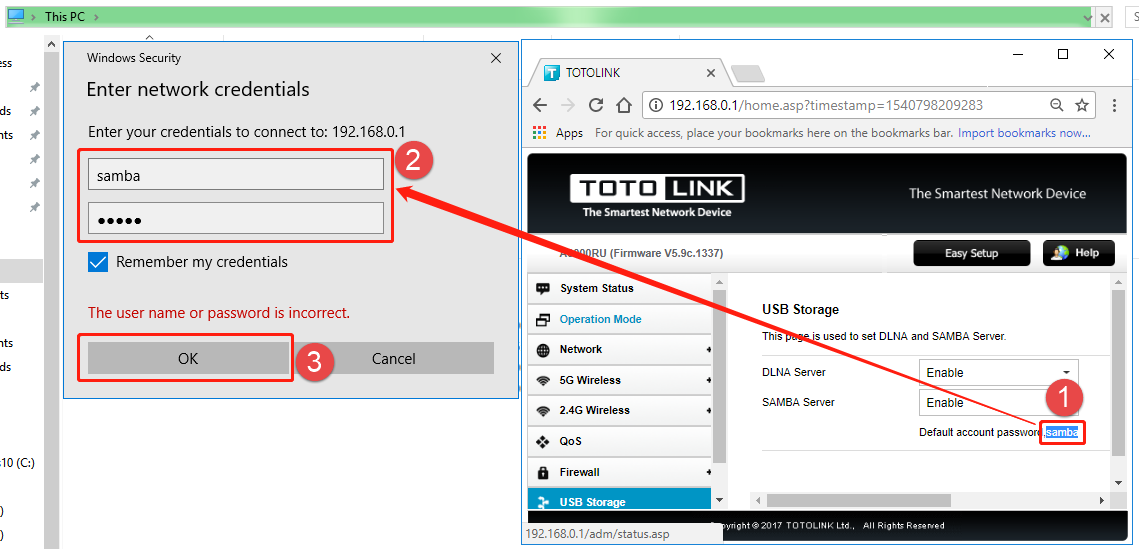Screen dimensions: 1139x549
Task: Click Explorer address bar clear X button
Action: 1104,17
